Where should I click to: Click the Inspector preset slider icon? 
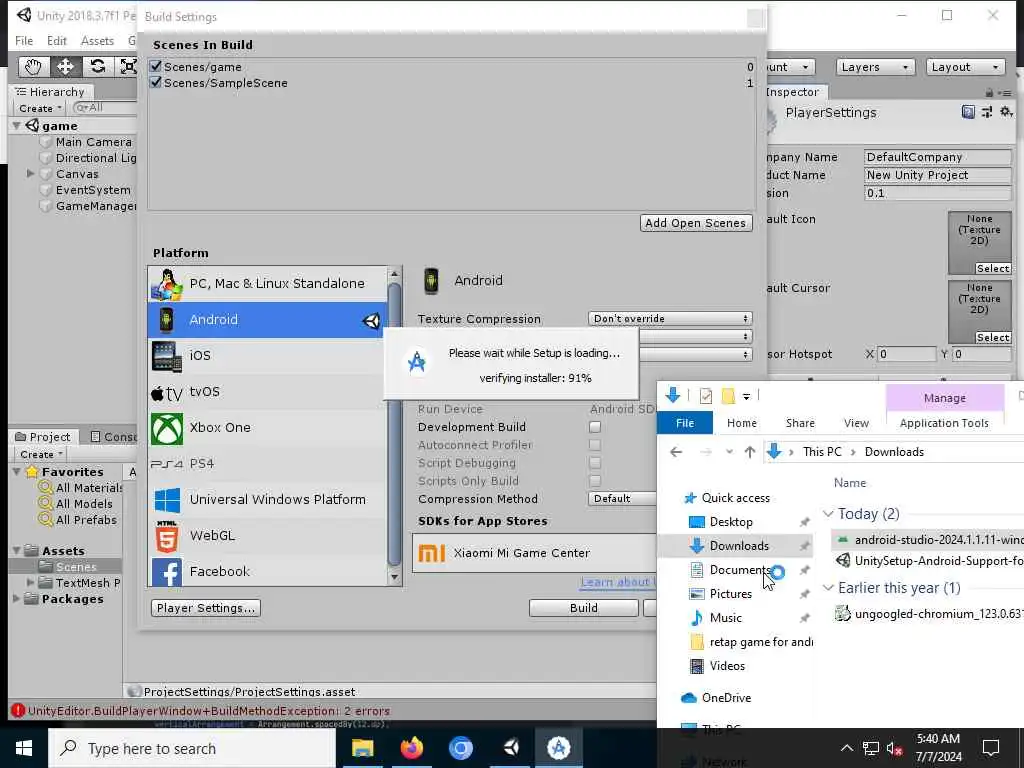click(987, 112)
